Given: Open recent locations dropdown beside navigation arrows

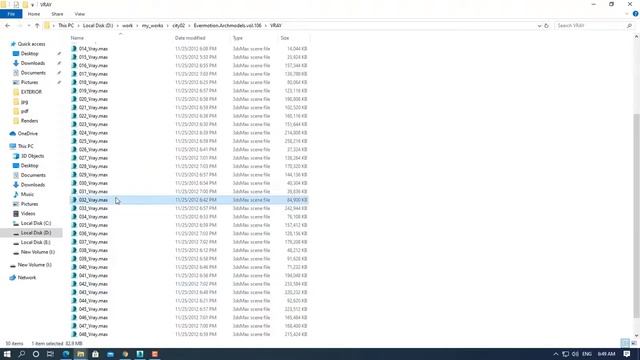Looking at the screenshot, I should pos(29,26).
